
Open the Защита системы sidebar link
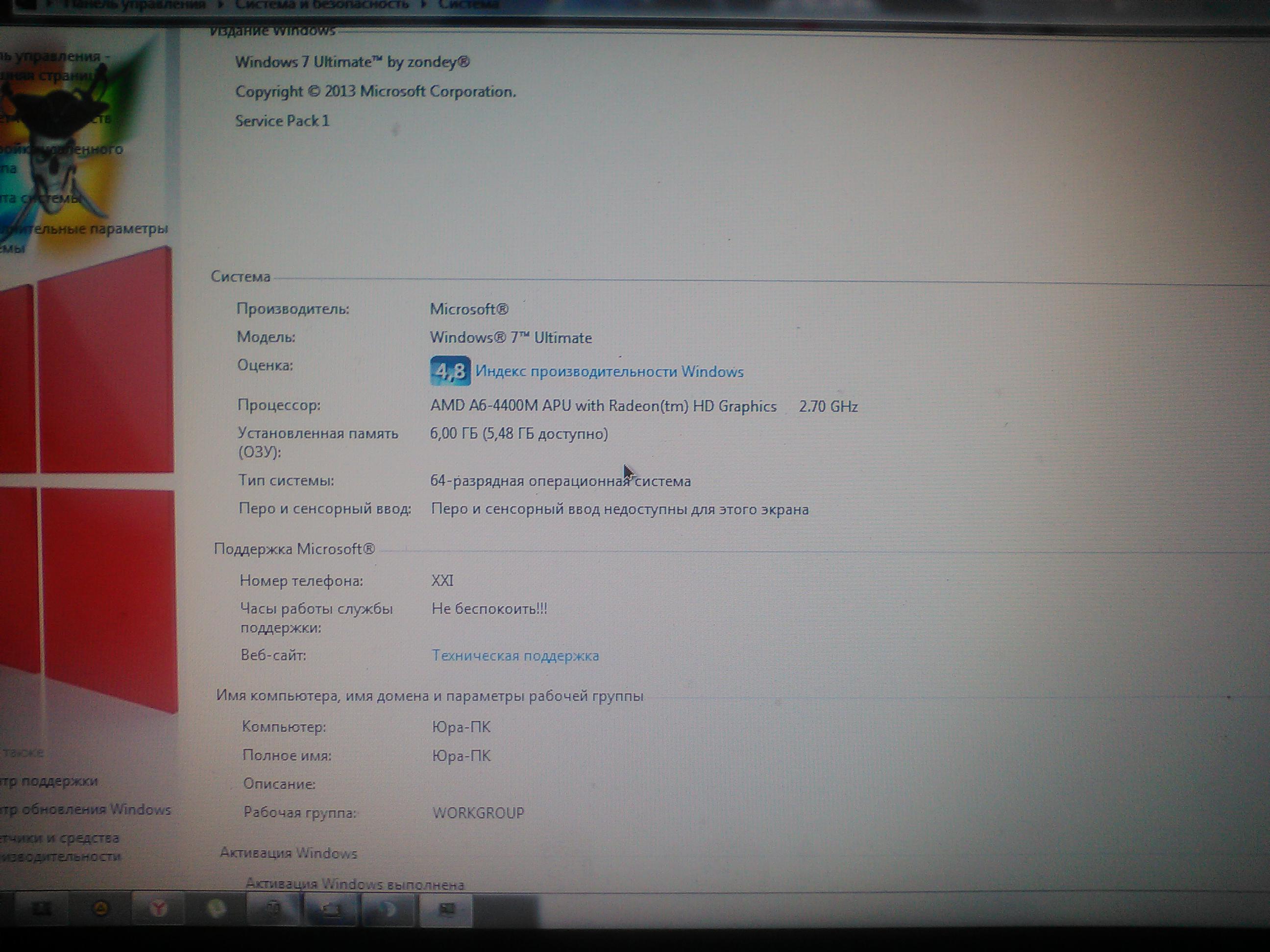[40, 198]
